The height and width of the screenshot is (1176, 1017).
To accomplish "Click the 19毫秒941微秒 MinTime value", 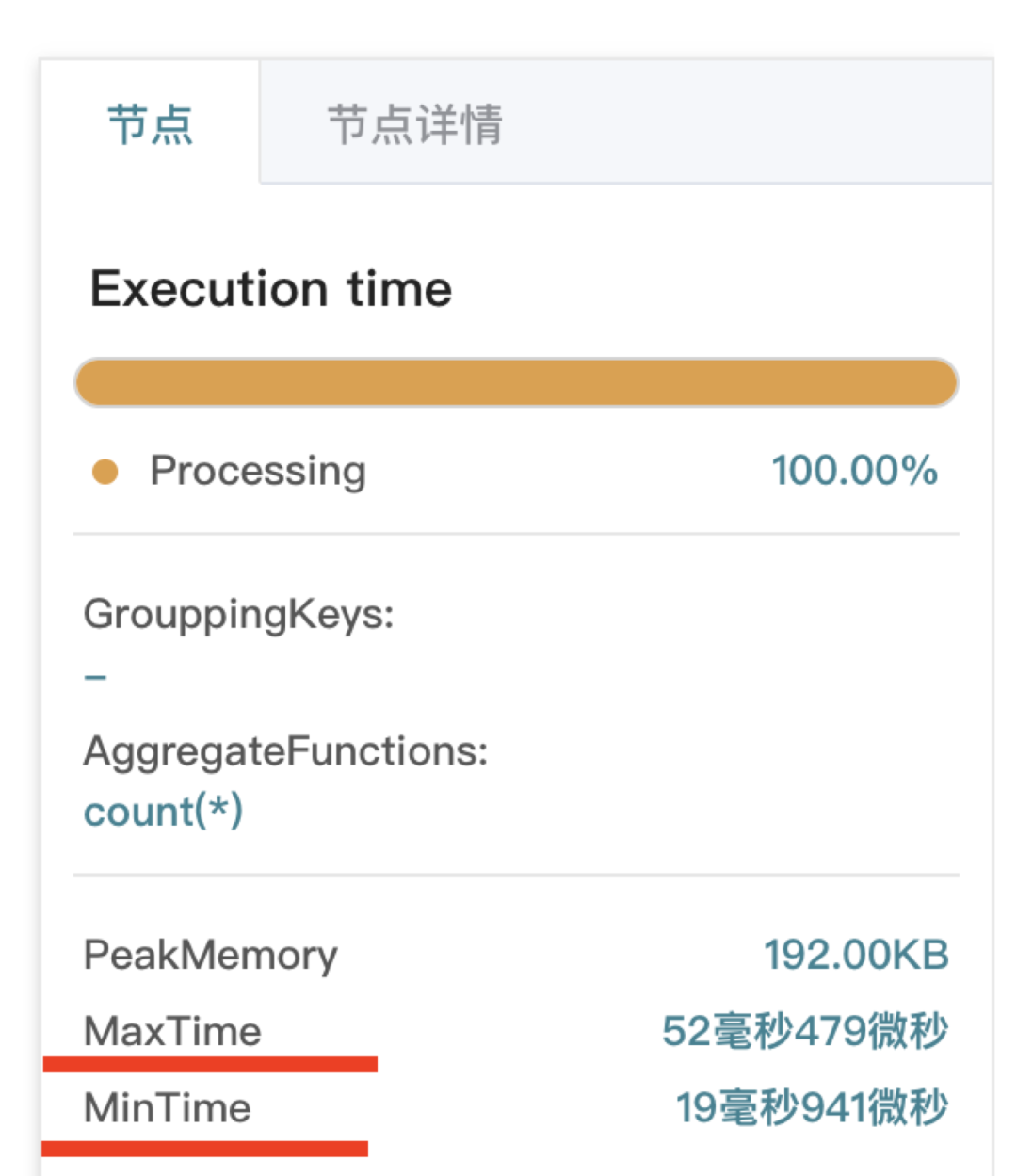I will pyautogui.click(x=812, y=1108).
